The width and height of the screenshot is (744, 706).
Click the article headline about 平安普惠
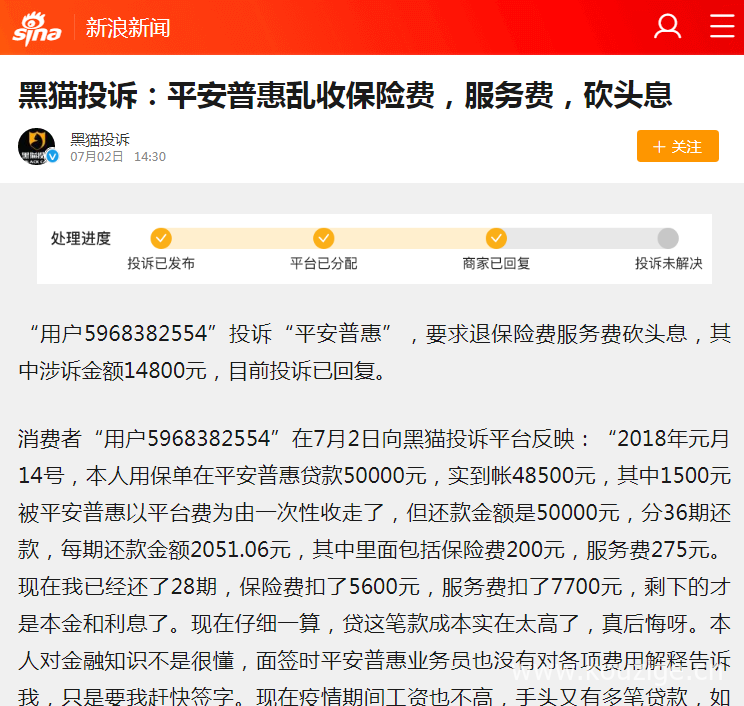coord(345,95)
